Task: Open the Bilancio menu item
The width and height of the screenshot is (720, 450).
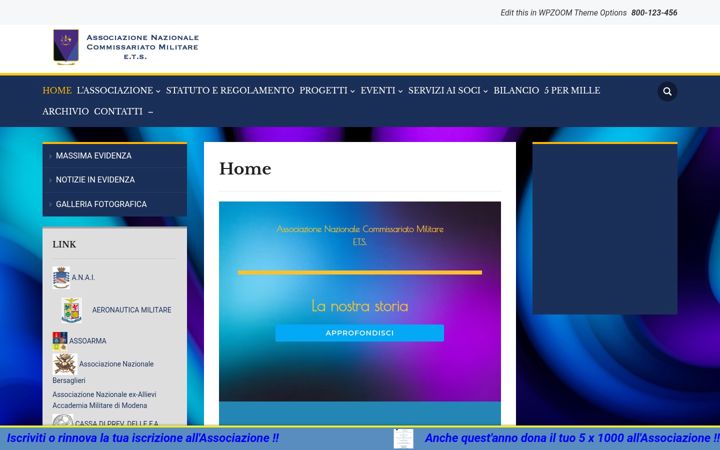Action: (x=516, y=90)
